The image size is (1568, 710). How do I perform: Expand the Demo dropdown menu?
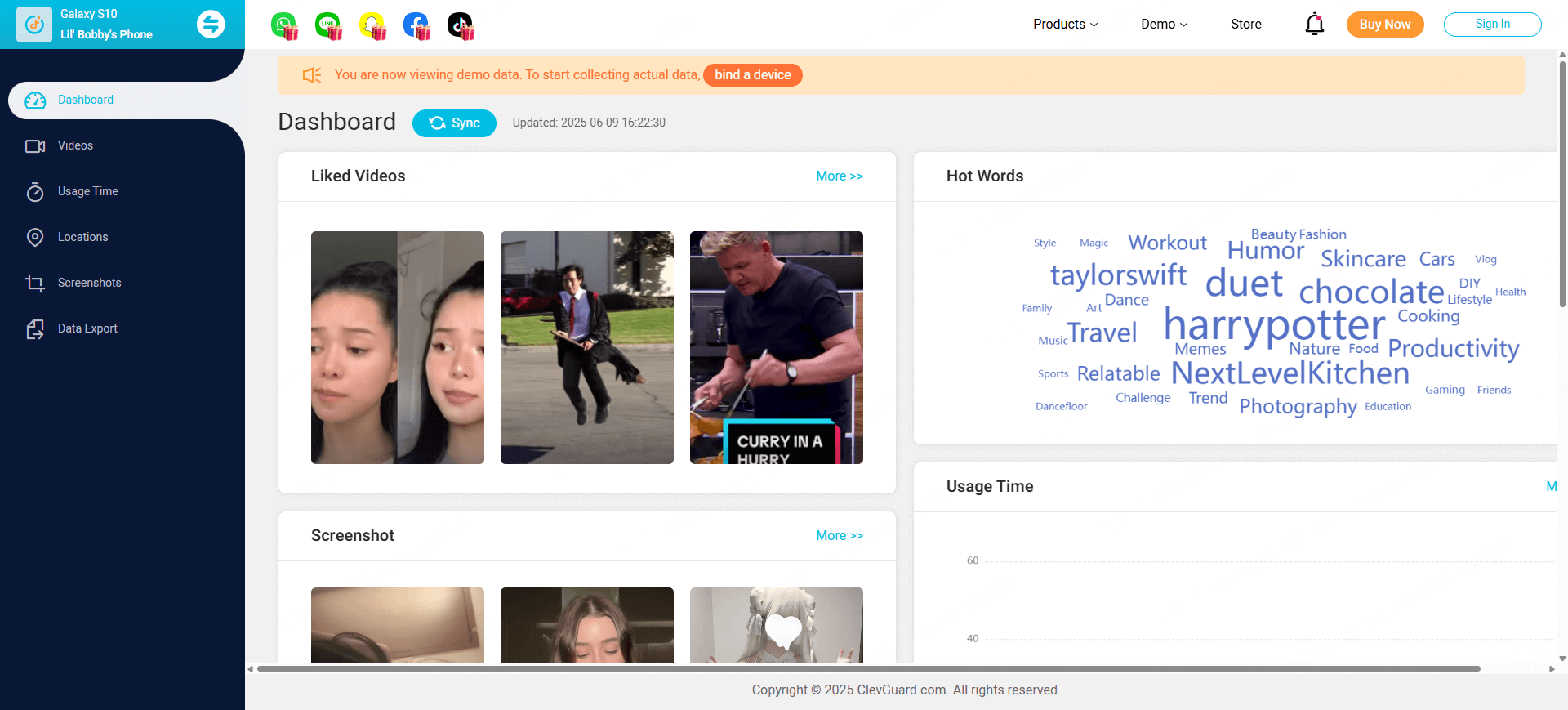[x=1164, y=25]
